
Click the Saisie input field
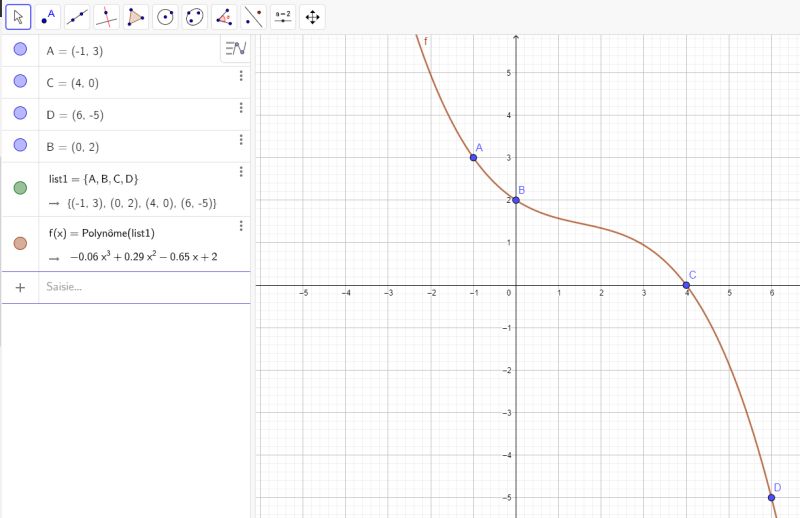(x=144, y=287)
